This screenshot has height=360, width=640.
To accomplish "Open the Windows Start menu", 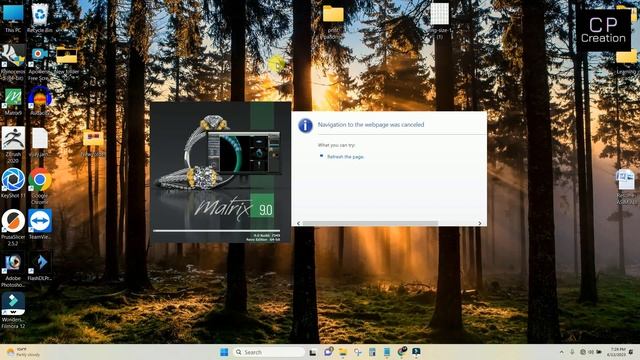I will 224,352.
